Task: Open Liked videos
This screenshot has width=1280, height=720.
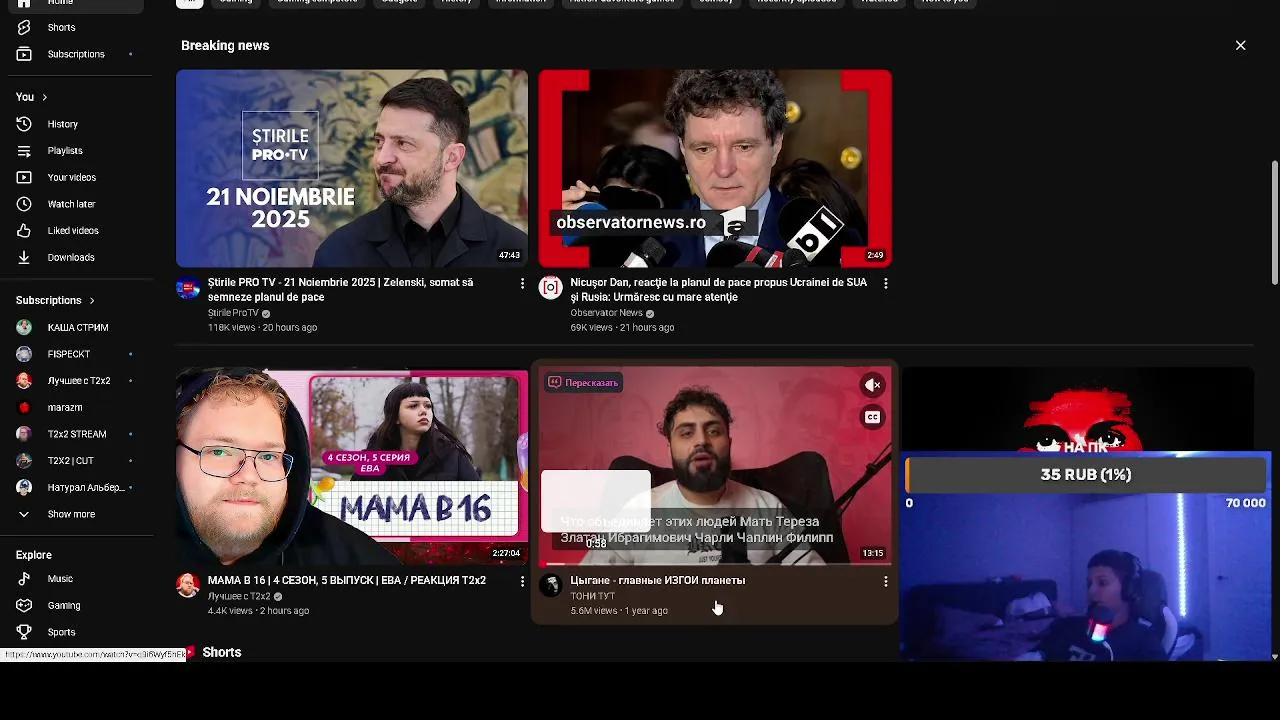Action: coord(71,231)
